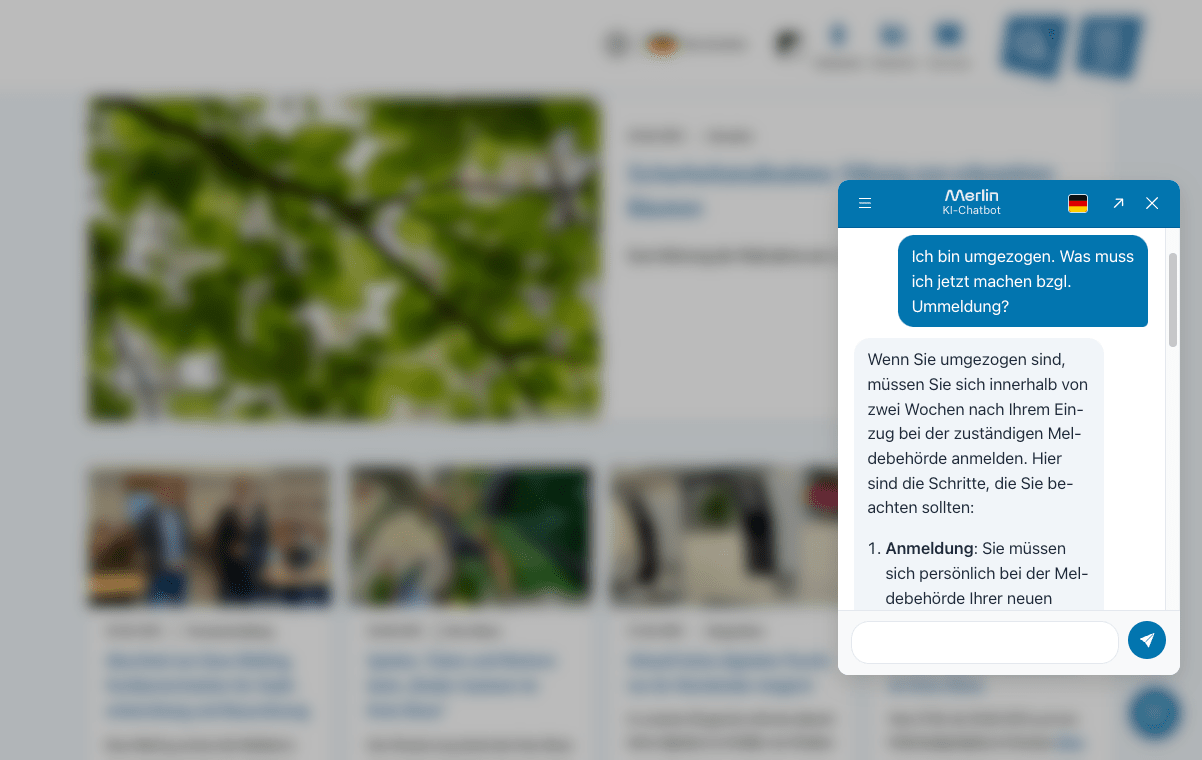The height and width of the screenshot is (760, 1202).
Task: Click the round floating chat button bottom-right
Action: click(x=1156, y=713)
